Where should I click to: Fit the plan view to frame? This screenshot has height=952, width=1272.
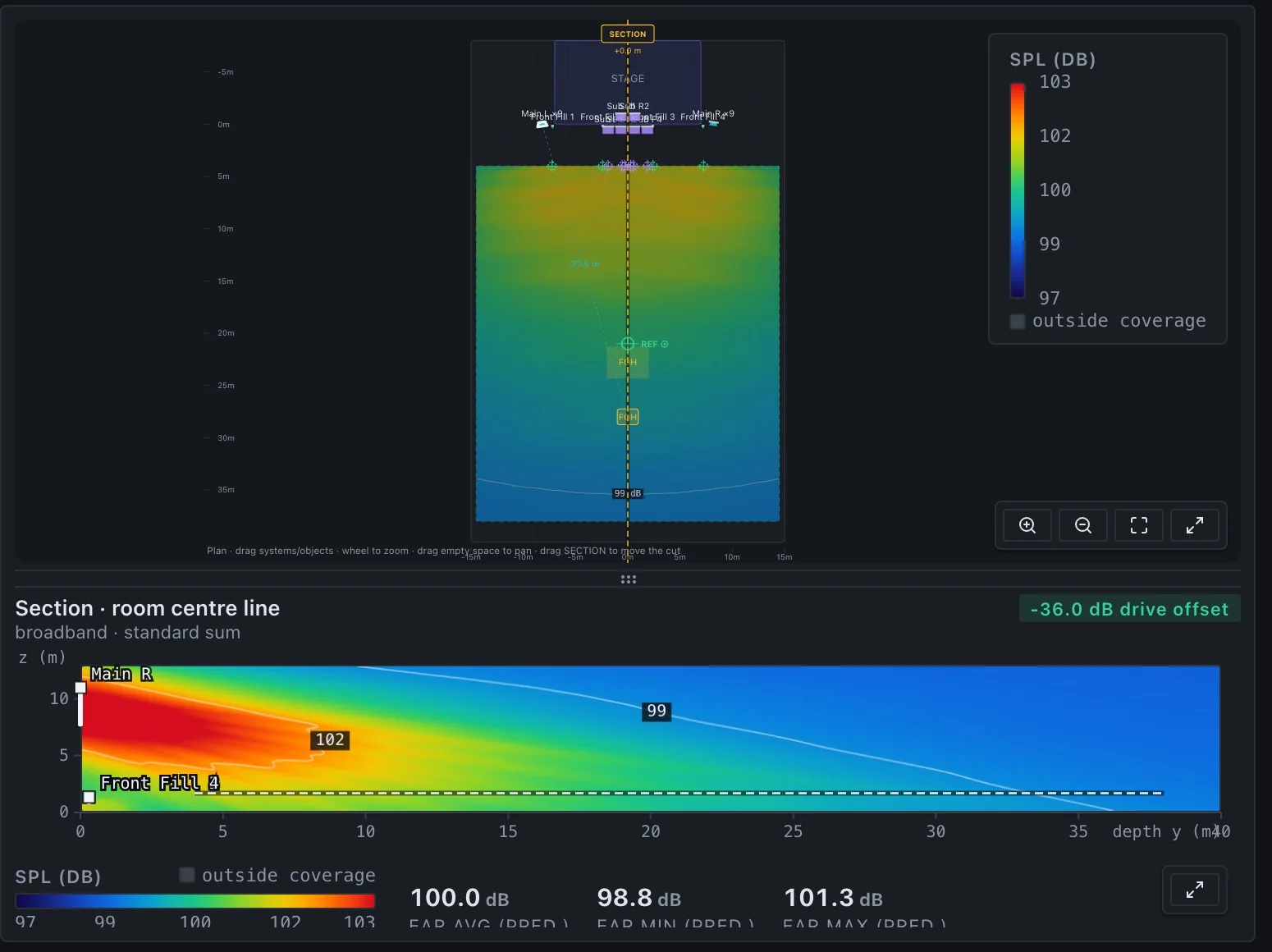[1139, 525]
